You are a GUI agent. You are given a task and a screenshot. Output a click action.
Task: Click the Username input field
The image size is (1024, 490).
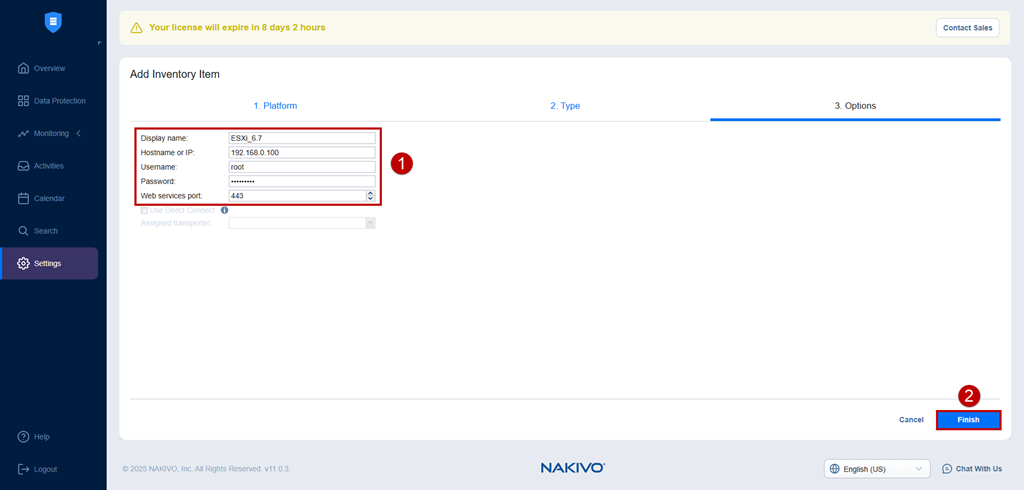(302, 167)
